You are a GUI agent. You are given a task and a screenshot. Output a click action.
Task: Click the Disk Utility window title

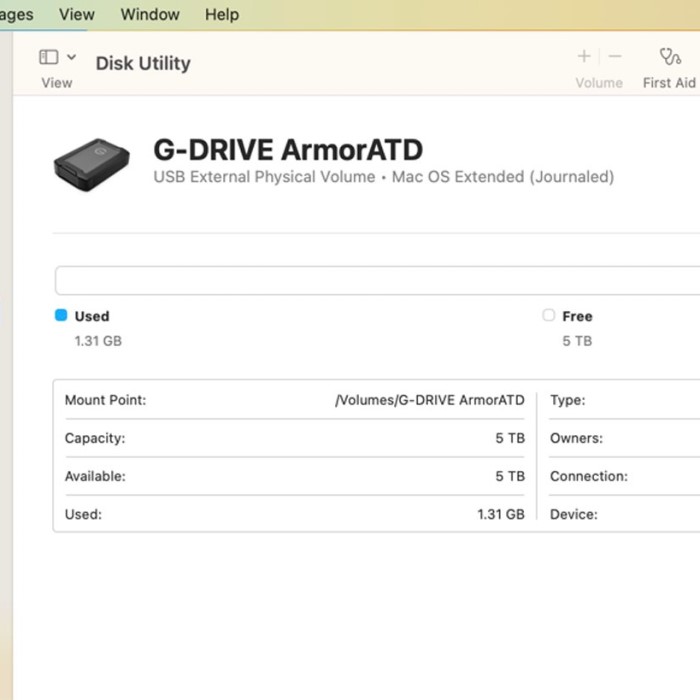coord(143,63)
